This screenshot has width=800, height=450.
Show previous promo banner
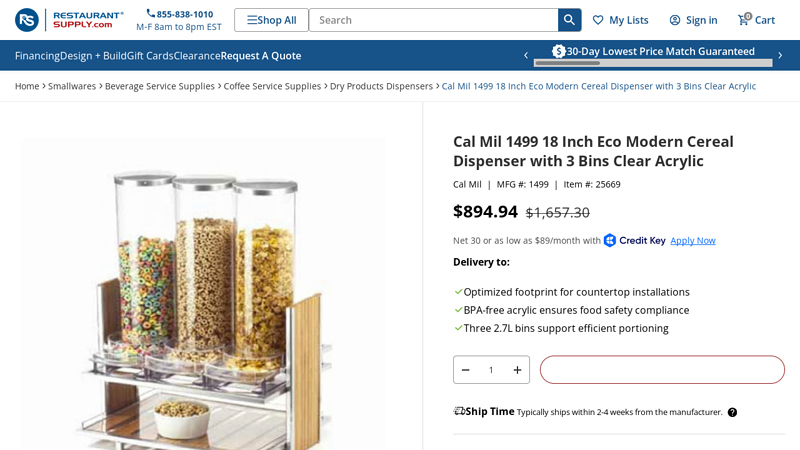(x=526, y=56)
